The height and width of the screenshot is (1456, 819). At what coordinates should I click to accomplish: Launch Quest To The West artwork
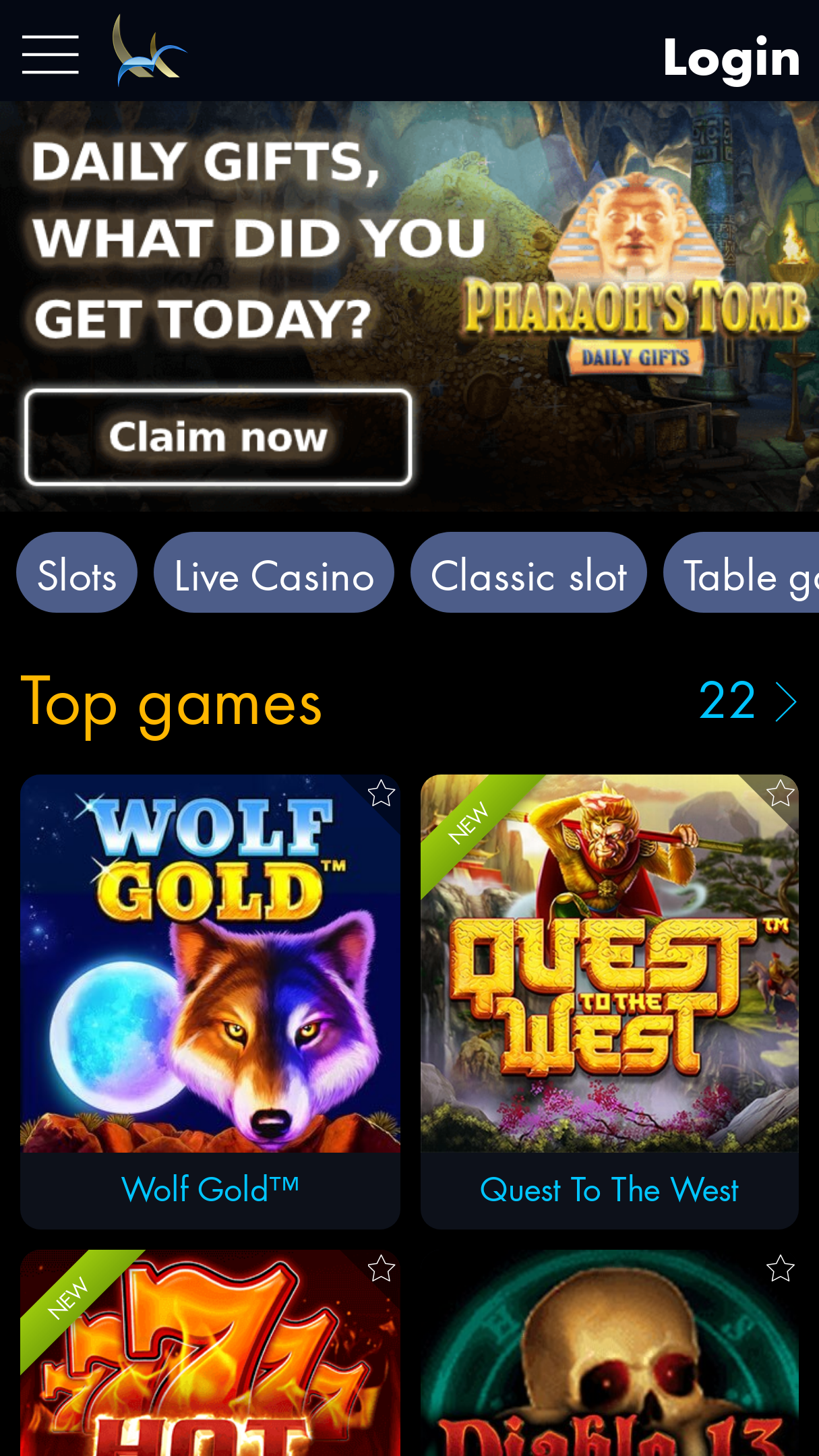(609, 963)
